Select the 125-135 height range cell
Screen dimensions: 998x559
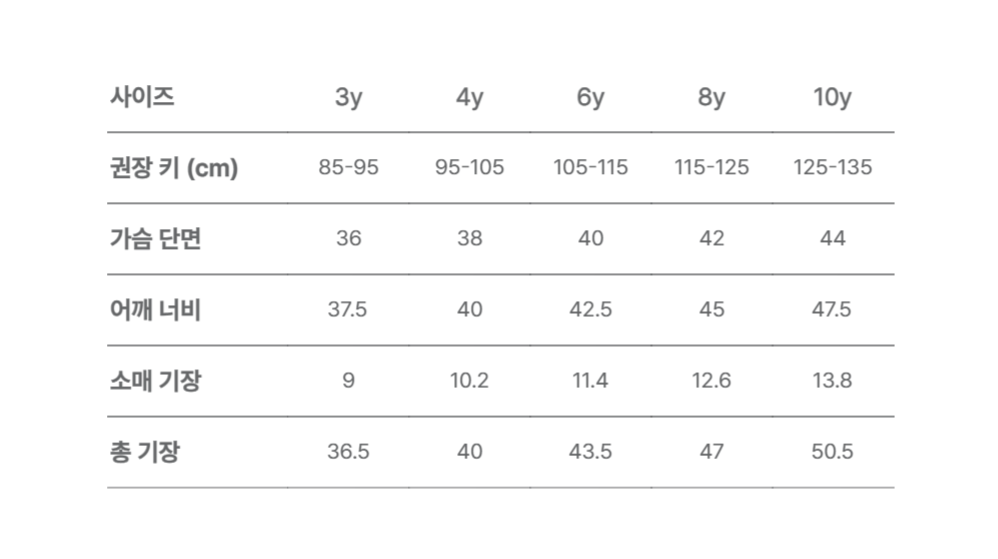(x=832, y=168)
